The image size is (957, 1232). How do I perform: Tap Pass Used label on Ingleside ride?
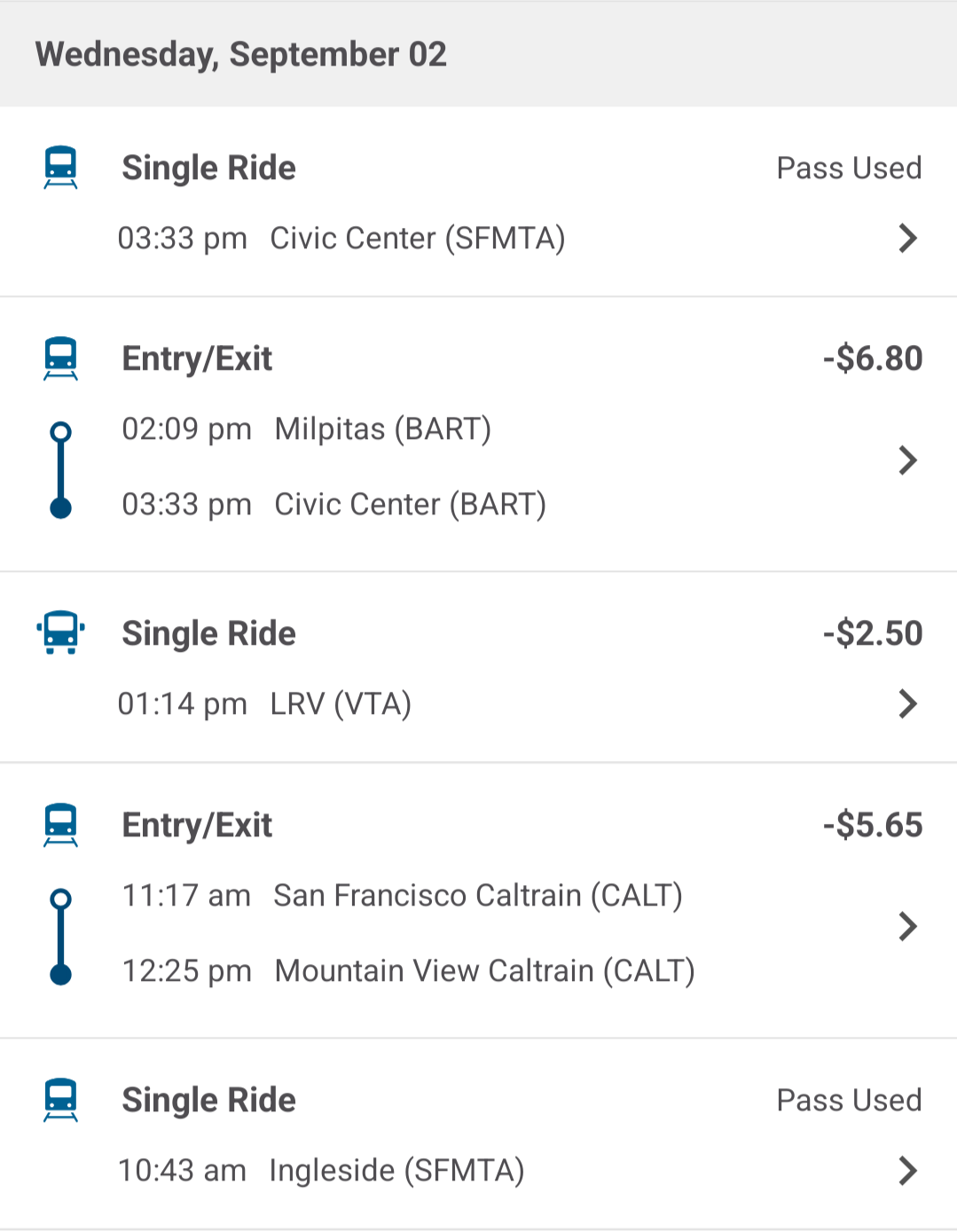pos(849,1100)
